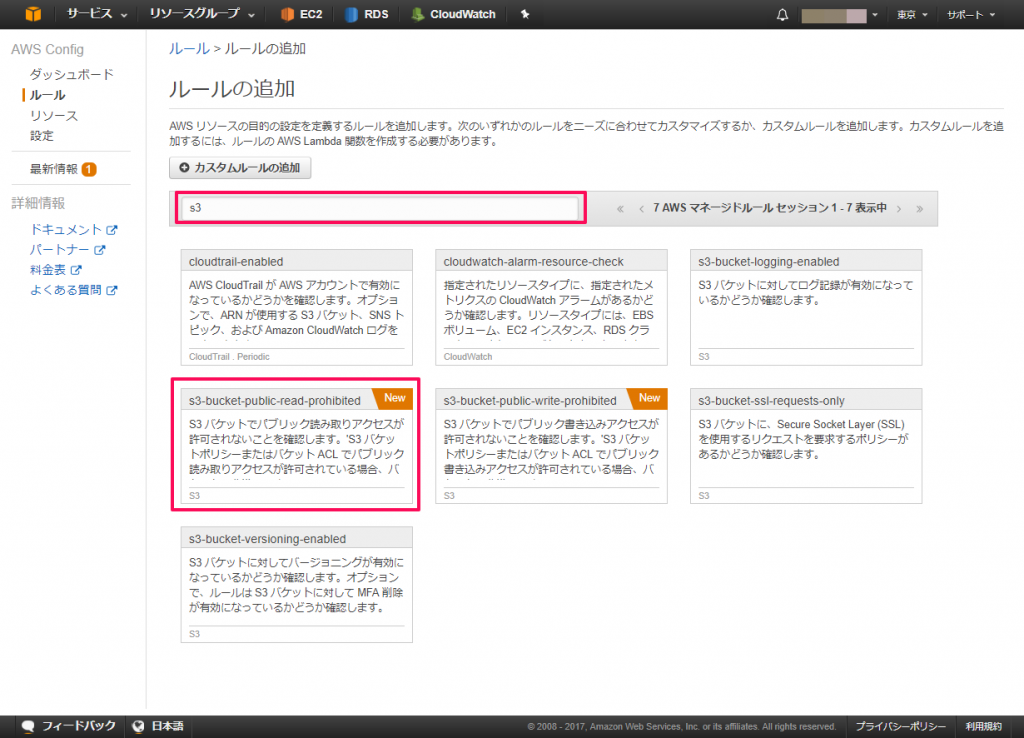
Task: Go to the next page of rules
Action: pyautogui.click(x=899, y=209)
